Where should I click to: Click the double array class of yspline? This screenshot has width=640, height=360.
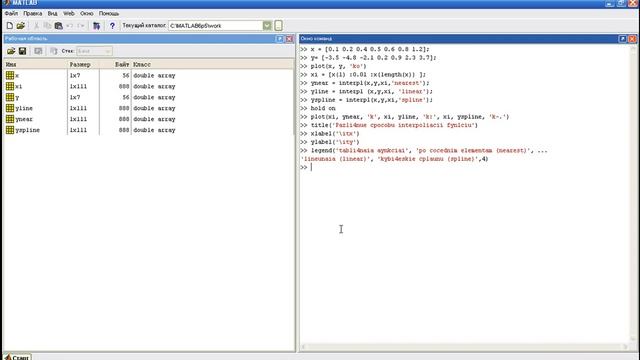(x=154, y=130)
